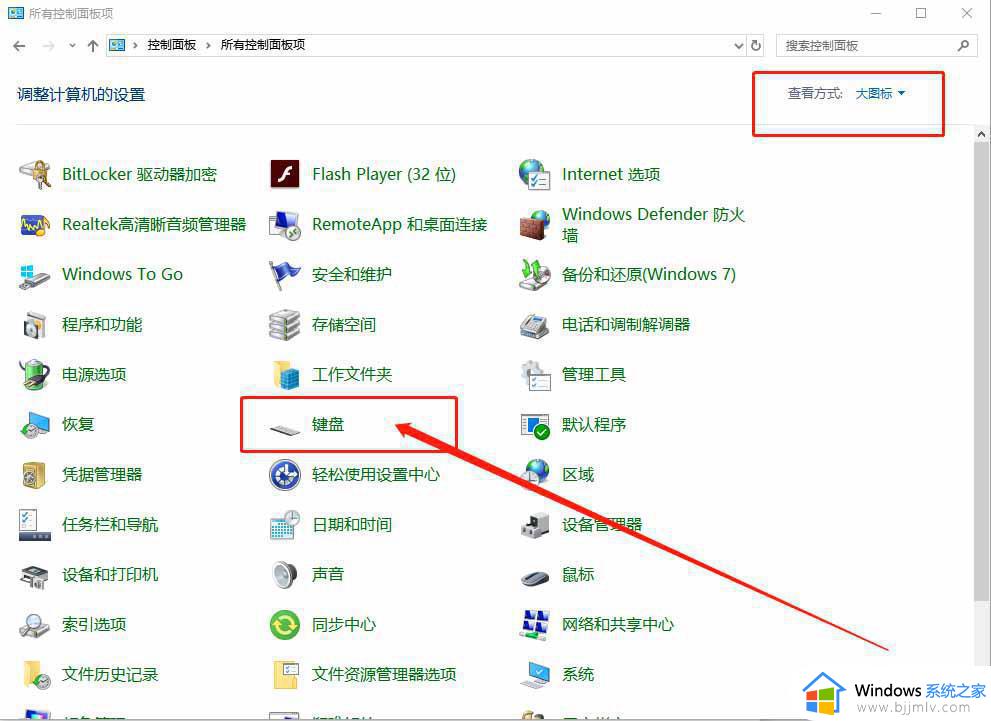Open the 恢复 text link
This screenshot has height=721, width=991.
[x=78, y=424]
